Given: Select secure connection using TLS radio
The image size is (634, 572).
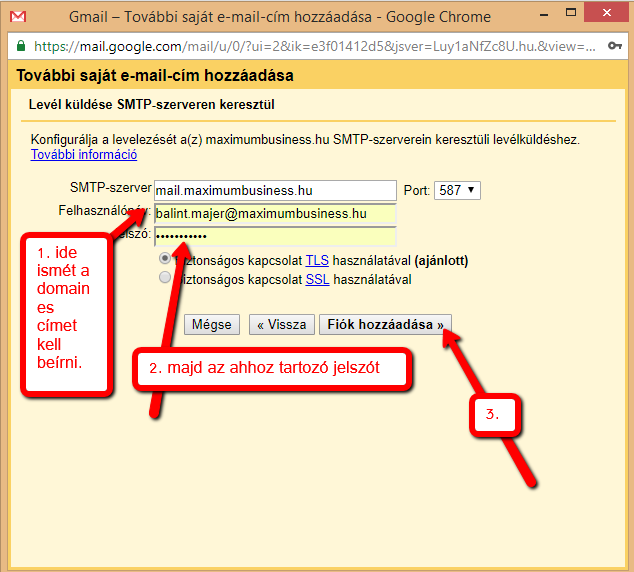Looking at the screenshot, I should [165, 258].
